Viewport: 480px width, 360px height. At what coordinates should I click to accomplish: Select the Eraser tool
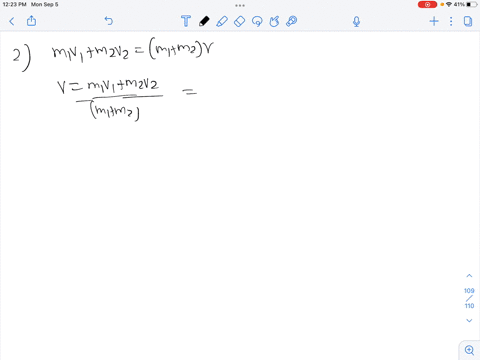coord(239,21)
